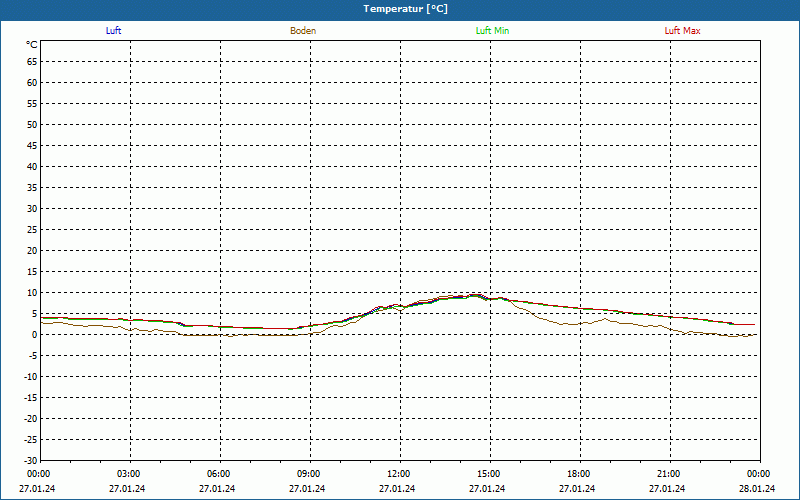Viewport: 800px width, 500px height.
Task: Click the 21:00 time axis label
Action: pyautogui.click(x=668, y=474)
